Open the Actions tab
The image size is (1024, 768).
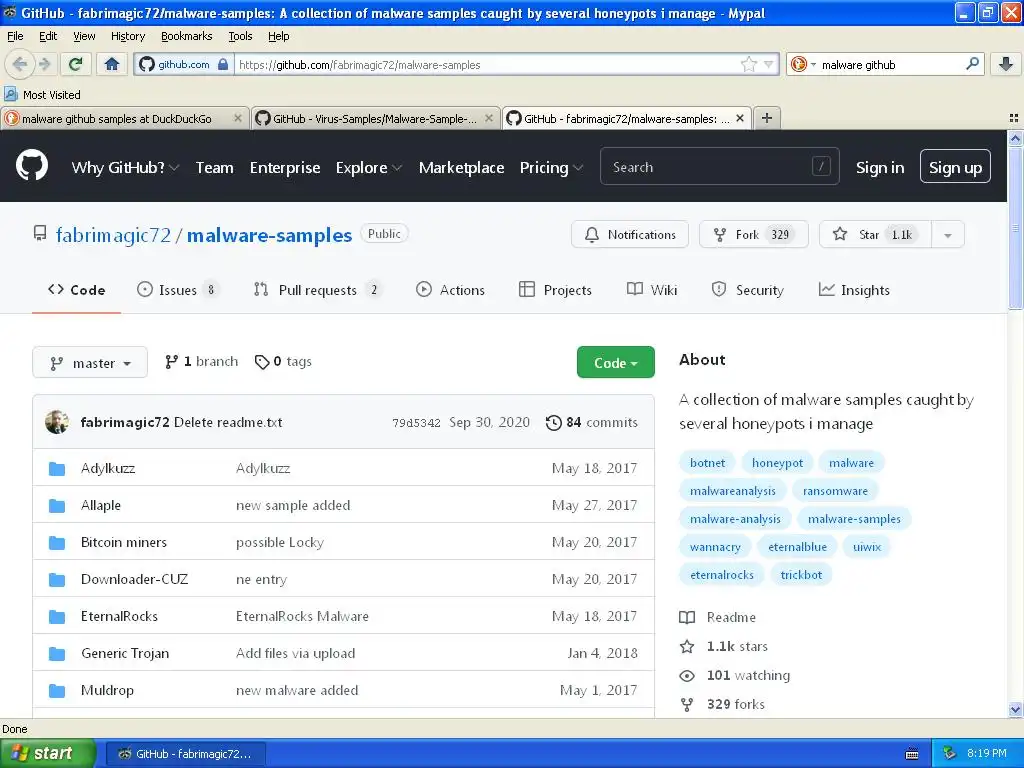coord(451,290)
